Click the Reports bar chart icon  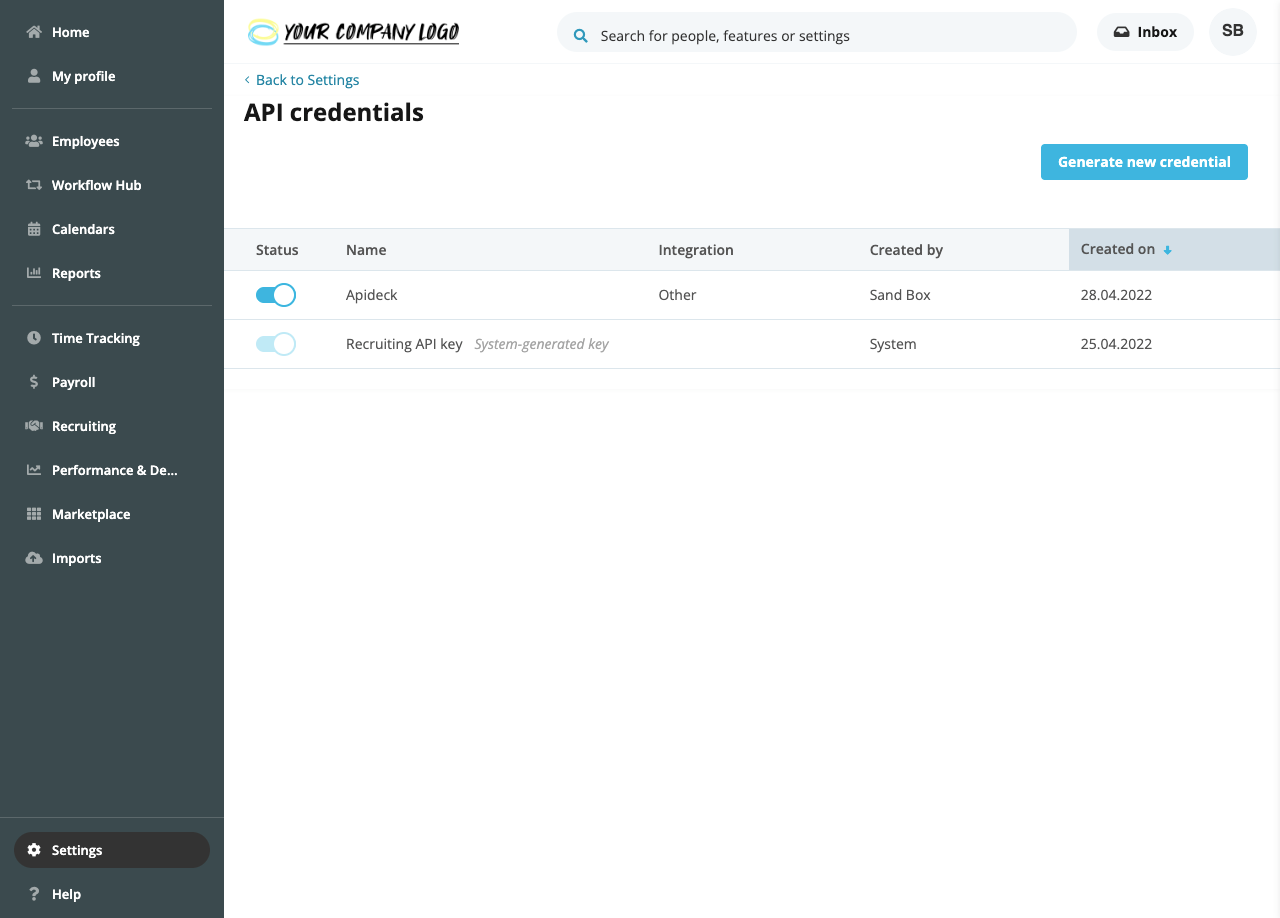[x=34, y=273]
